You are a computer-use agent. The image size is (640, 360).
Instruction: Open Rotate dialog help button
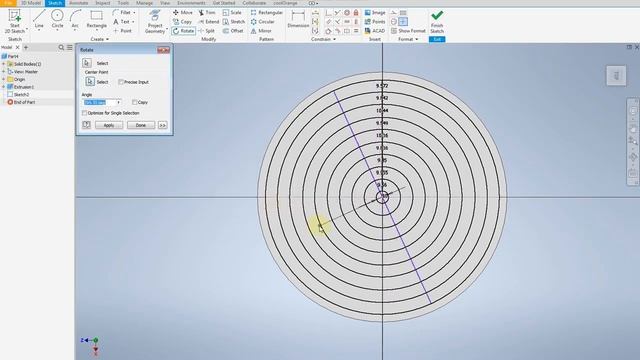click(86, 125)
